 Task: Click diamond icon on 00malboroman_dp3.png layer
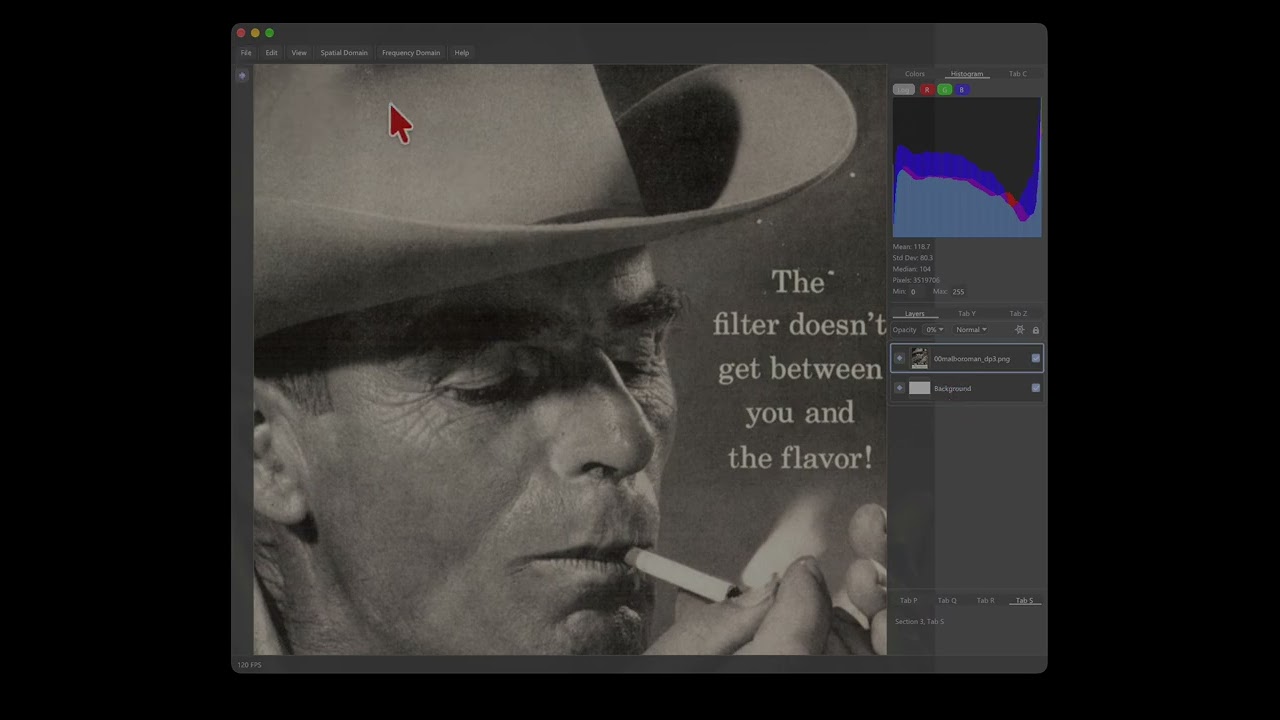(900, 358)
